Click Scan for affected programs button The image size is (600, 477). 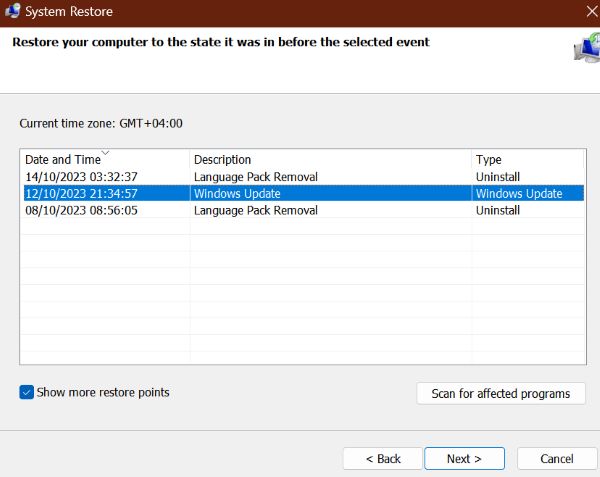pos(501,394)
